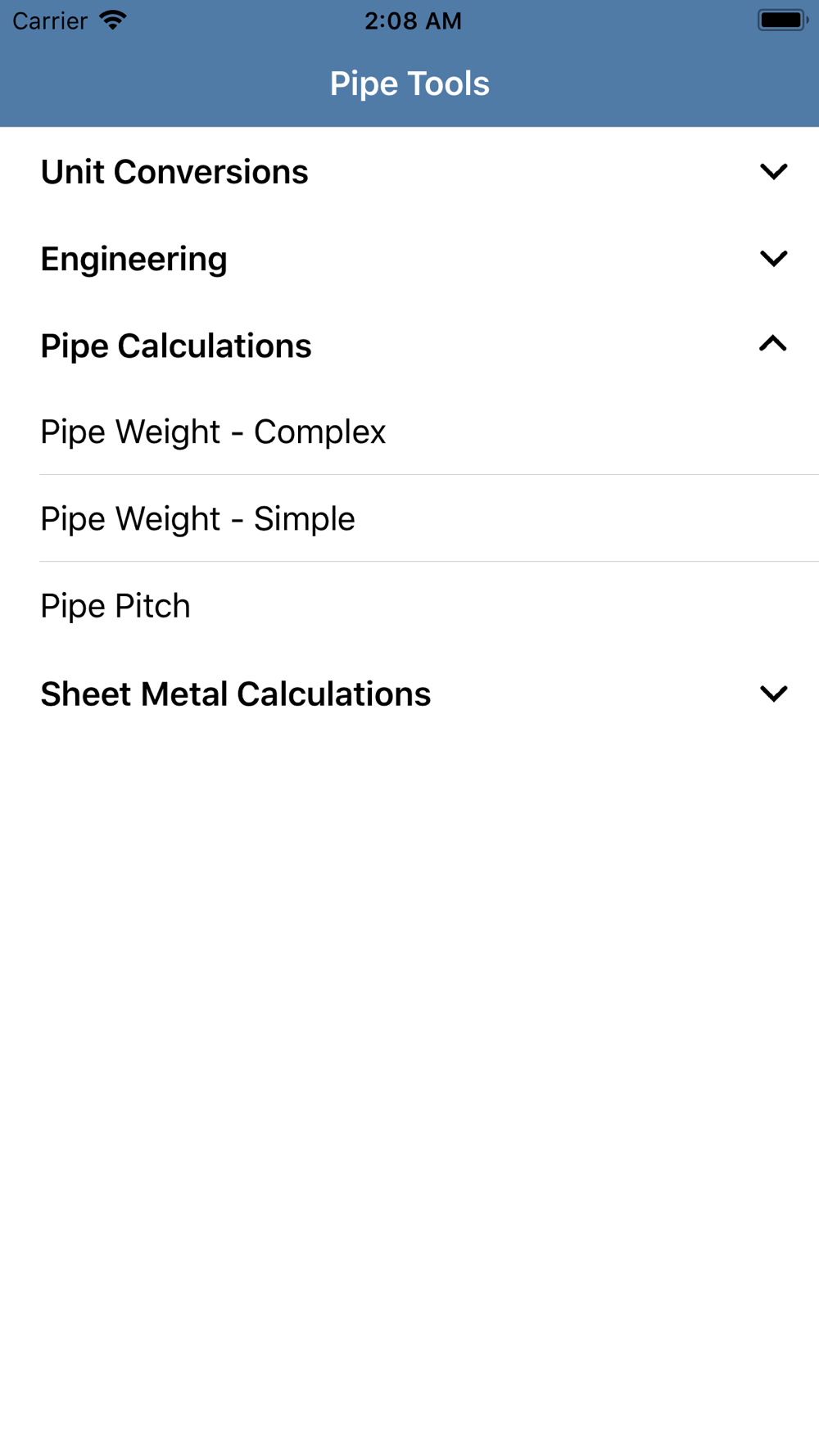Expand Sheet Metal Calculations chevron arrow
819x1456 pixels.
pos(773,694)
